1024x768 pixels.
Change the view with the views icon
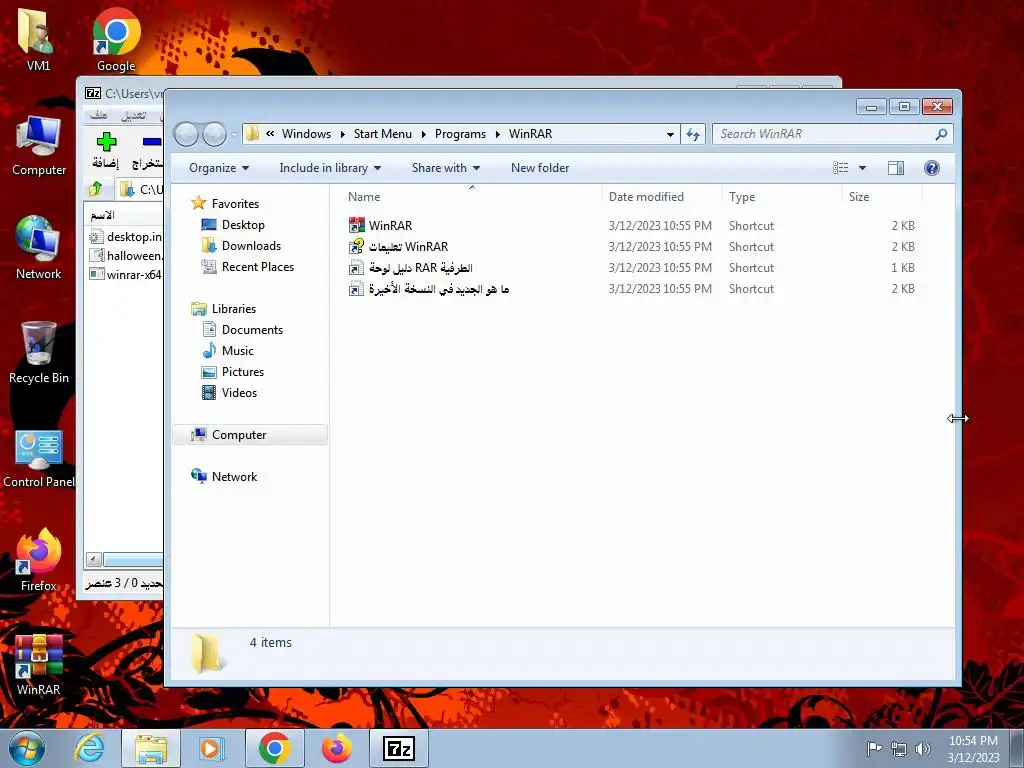[840, 168]
